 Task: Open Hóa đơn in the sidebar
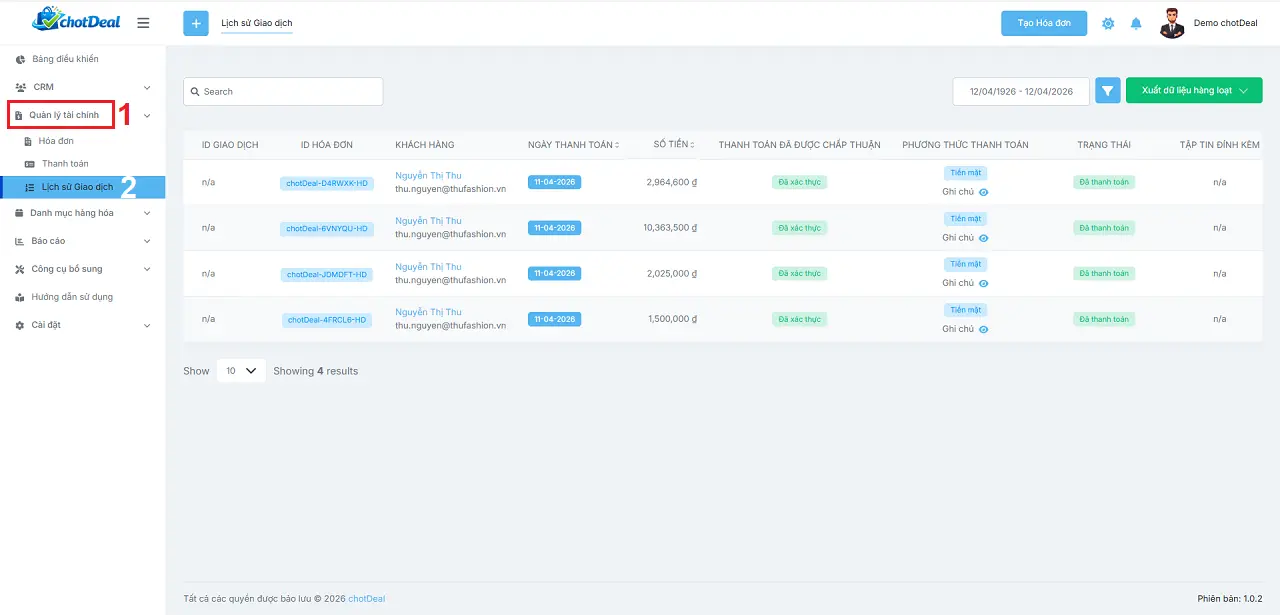56,141
